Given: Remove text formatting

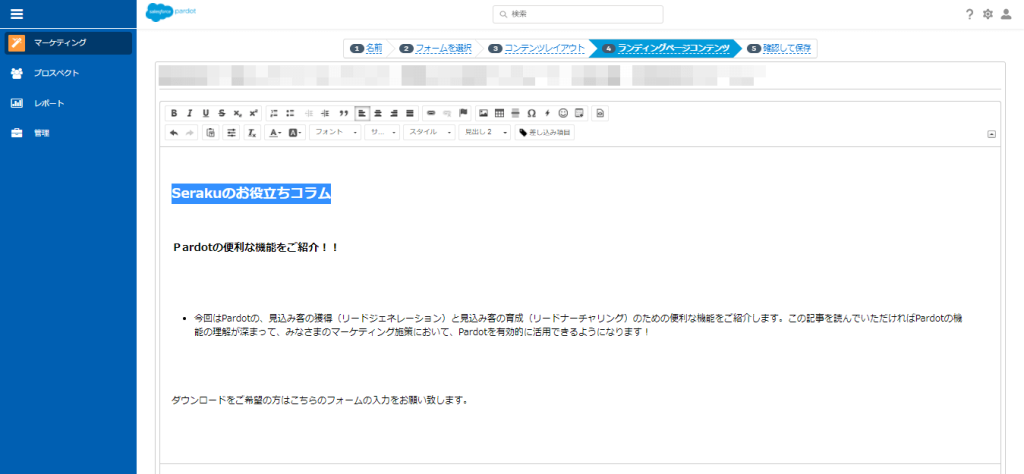Looking at the screenshot, I should pos(252,133).
